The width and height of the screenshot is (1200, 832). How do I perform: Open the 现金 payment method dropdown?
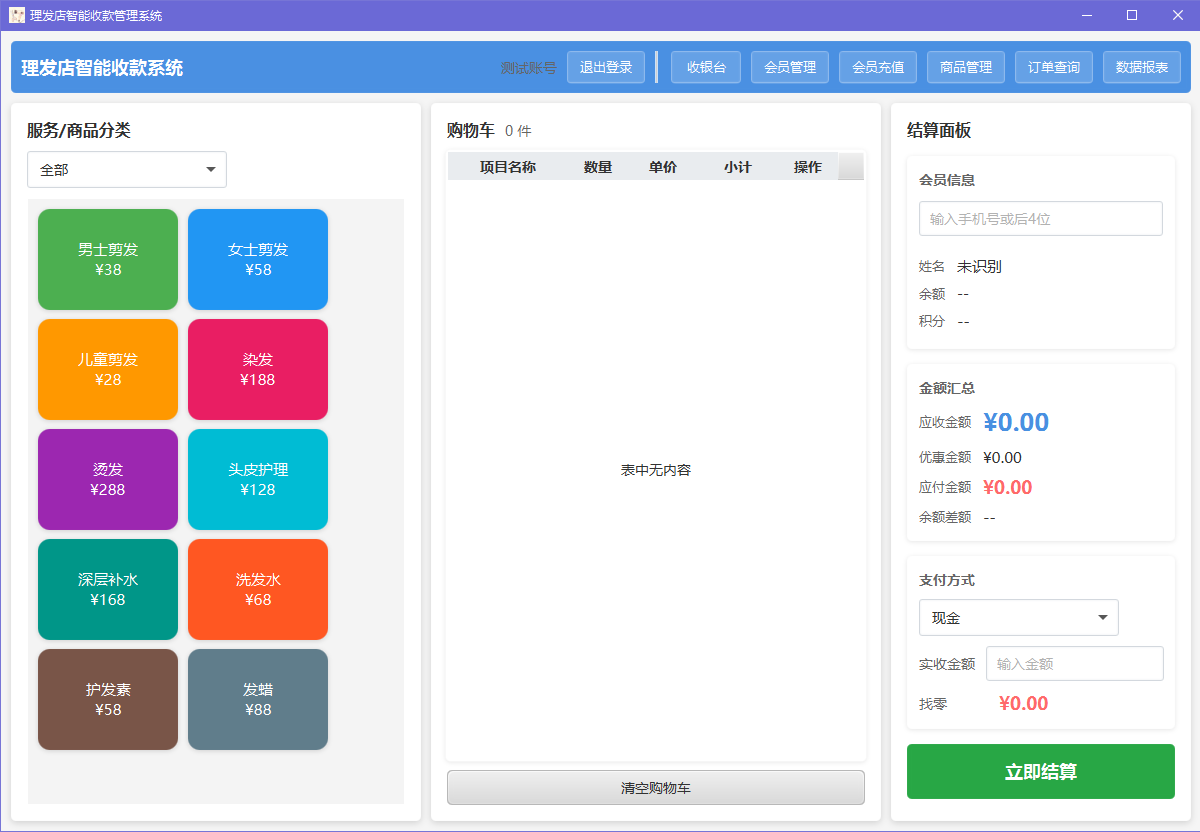pyautogui.click(x=1018, y=617)
